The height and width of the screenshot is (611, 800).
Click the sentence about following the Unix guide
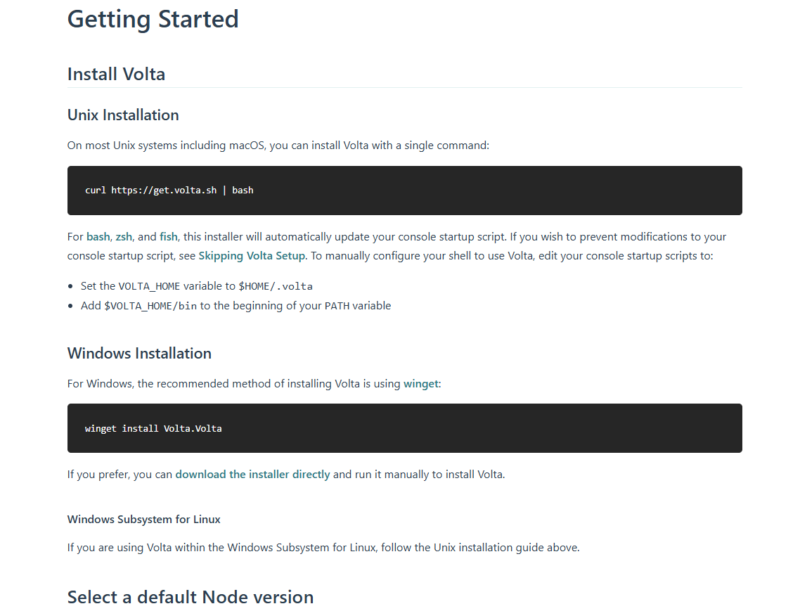(323, 547)
